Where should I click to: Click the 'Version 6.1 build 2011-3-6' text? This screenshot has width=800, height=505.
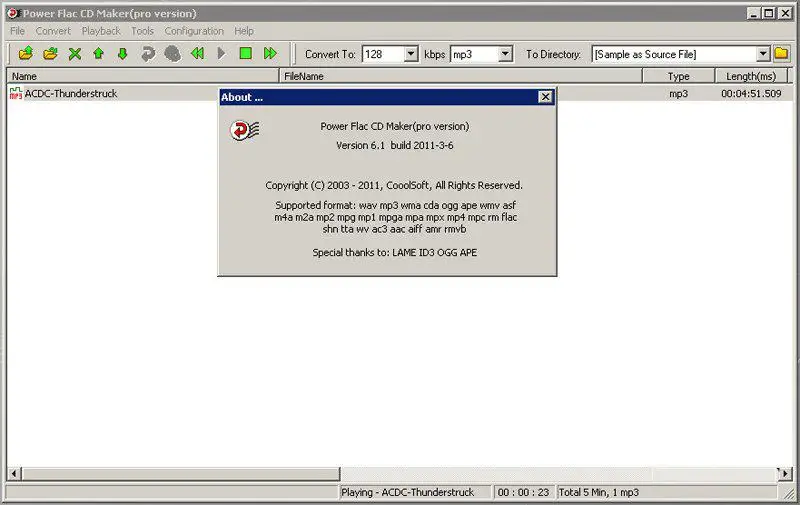394,145
